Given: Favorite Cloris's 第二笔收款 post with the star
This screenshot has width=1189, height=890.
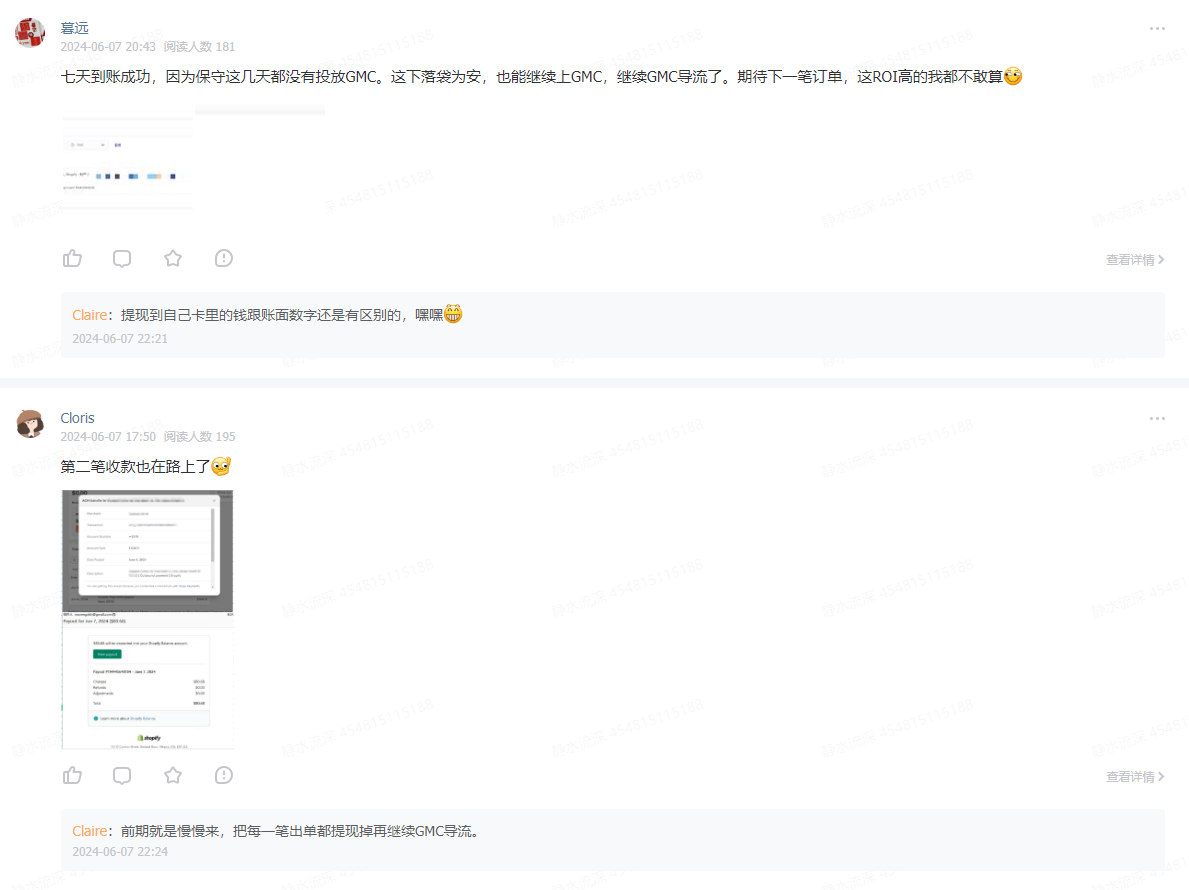Looking at the screenshot, I should coord(173,776).
